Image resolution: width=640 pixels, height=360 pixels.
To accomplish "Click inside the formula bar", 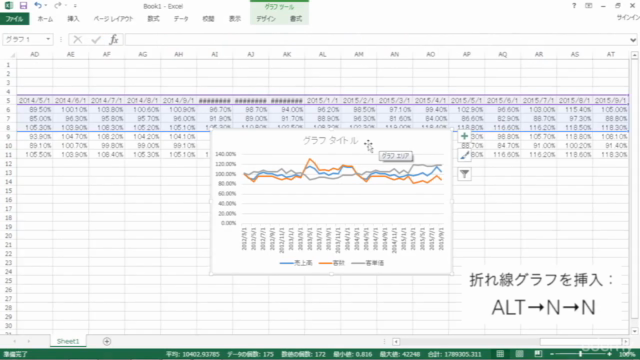I will coord(376,40).
